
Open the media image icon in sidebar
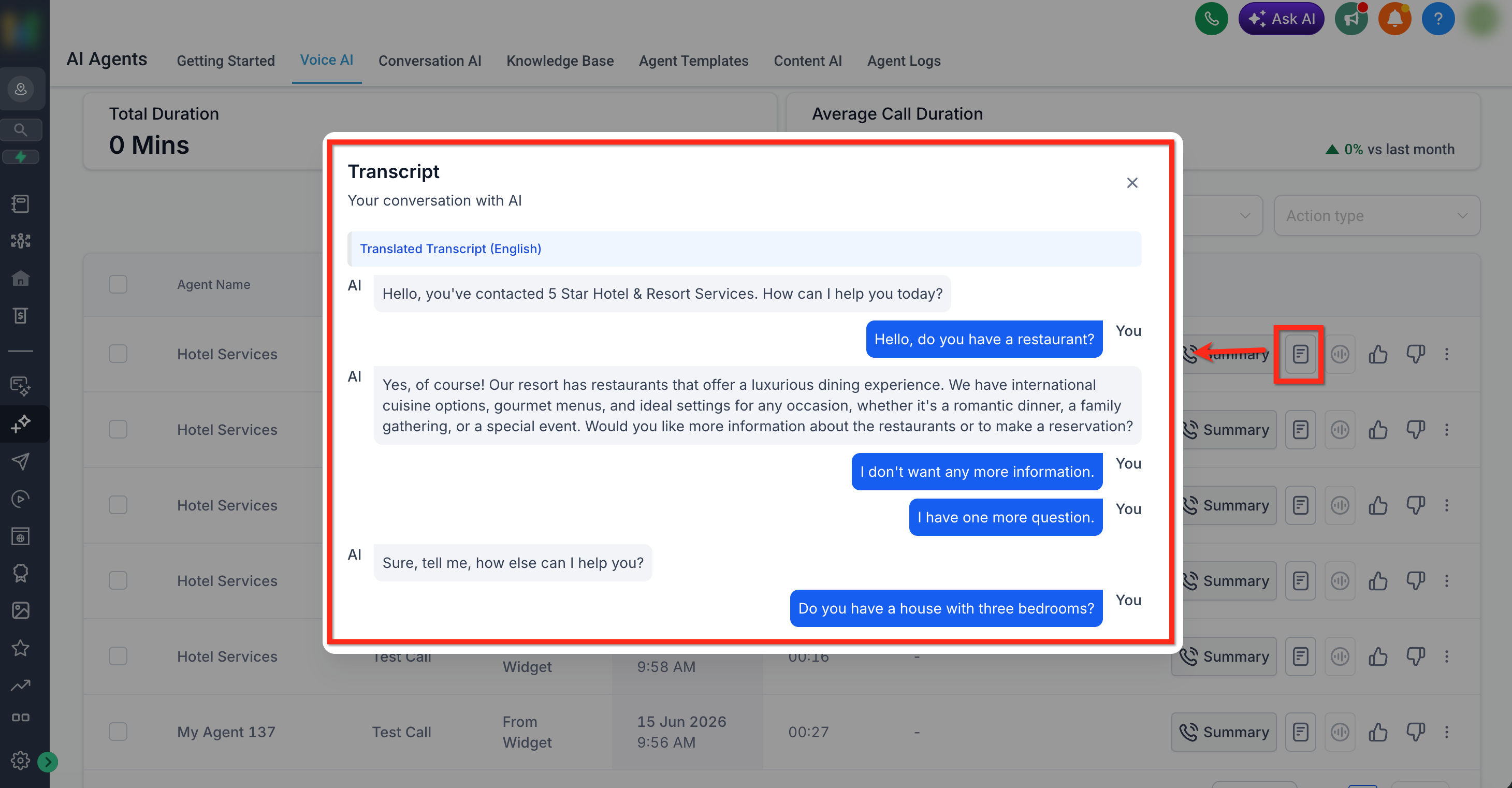click(x=21, y=610)
